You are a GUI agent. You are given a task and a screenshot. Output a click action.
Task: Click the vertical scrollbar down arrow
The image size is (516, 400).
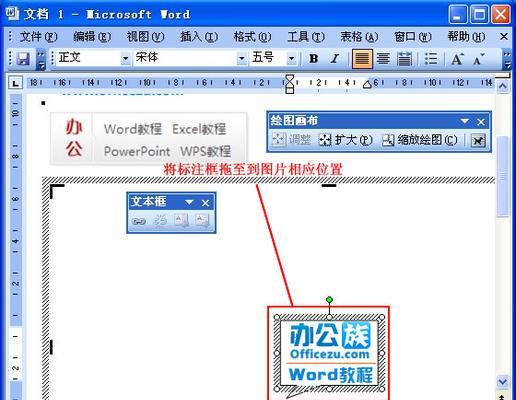pyautogui.click(x=502, y=382)
